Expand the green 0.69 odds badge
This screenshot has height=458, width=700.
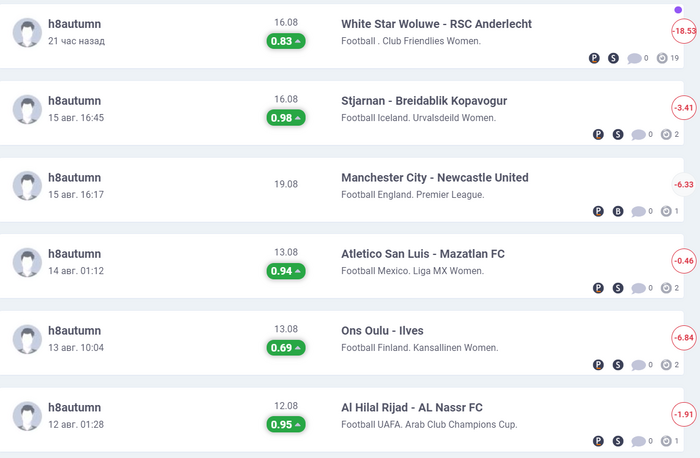point(286,347)
